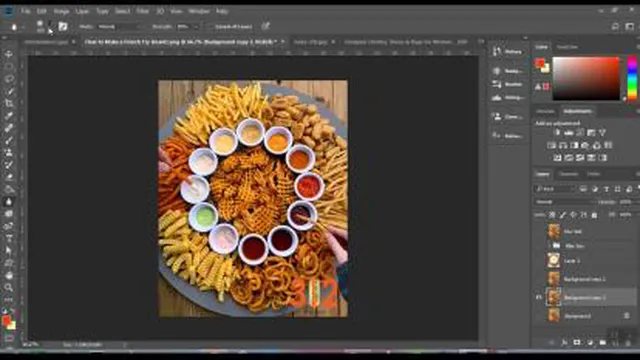This screenshot has height=360, width=640.
Task: Open the layer blend mode dropdown
Action: [563, 202]
